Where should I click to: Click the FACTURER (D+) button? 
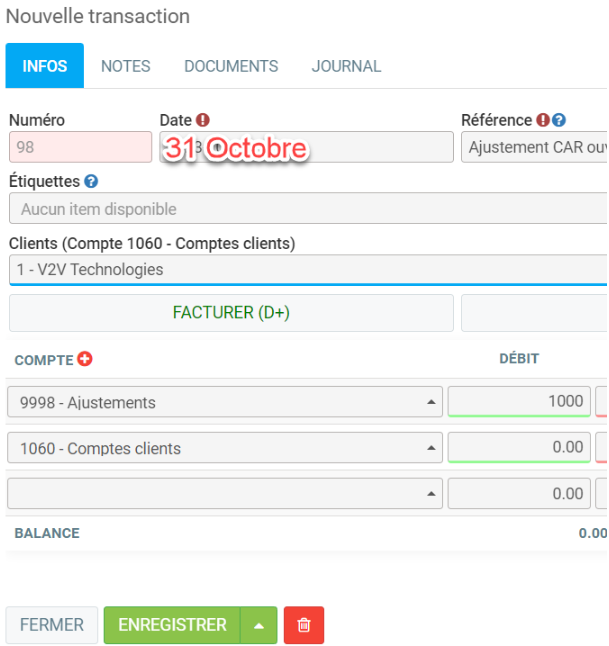(x=231, y=313)
